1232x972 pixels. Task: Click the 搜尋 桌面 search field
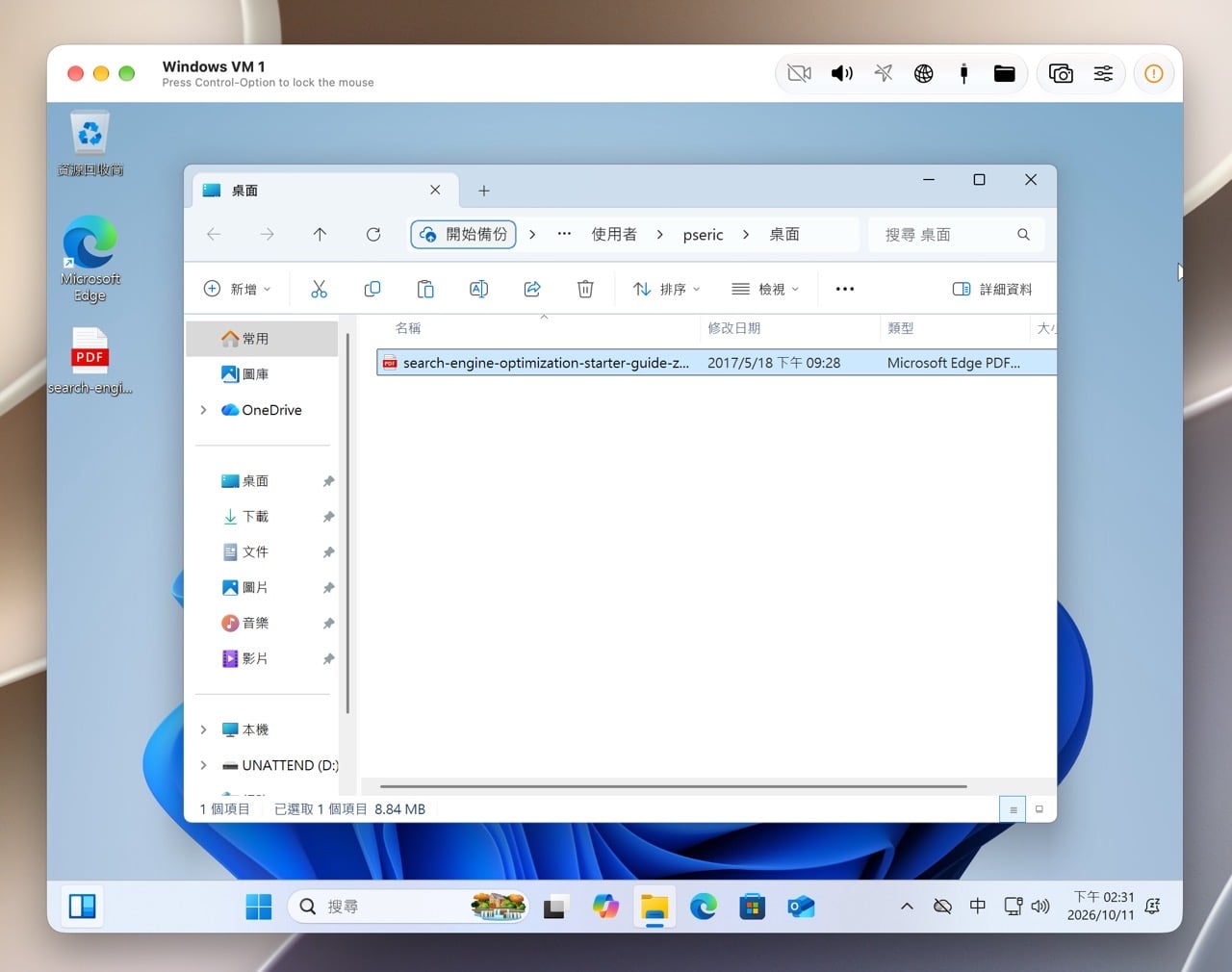pos(956,234)
